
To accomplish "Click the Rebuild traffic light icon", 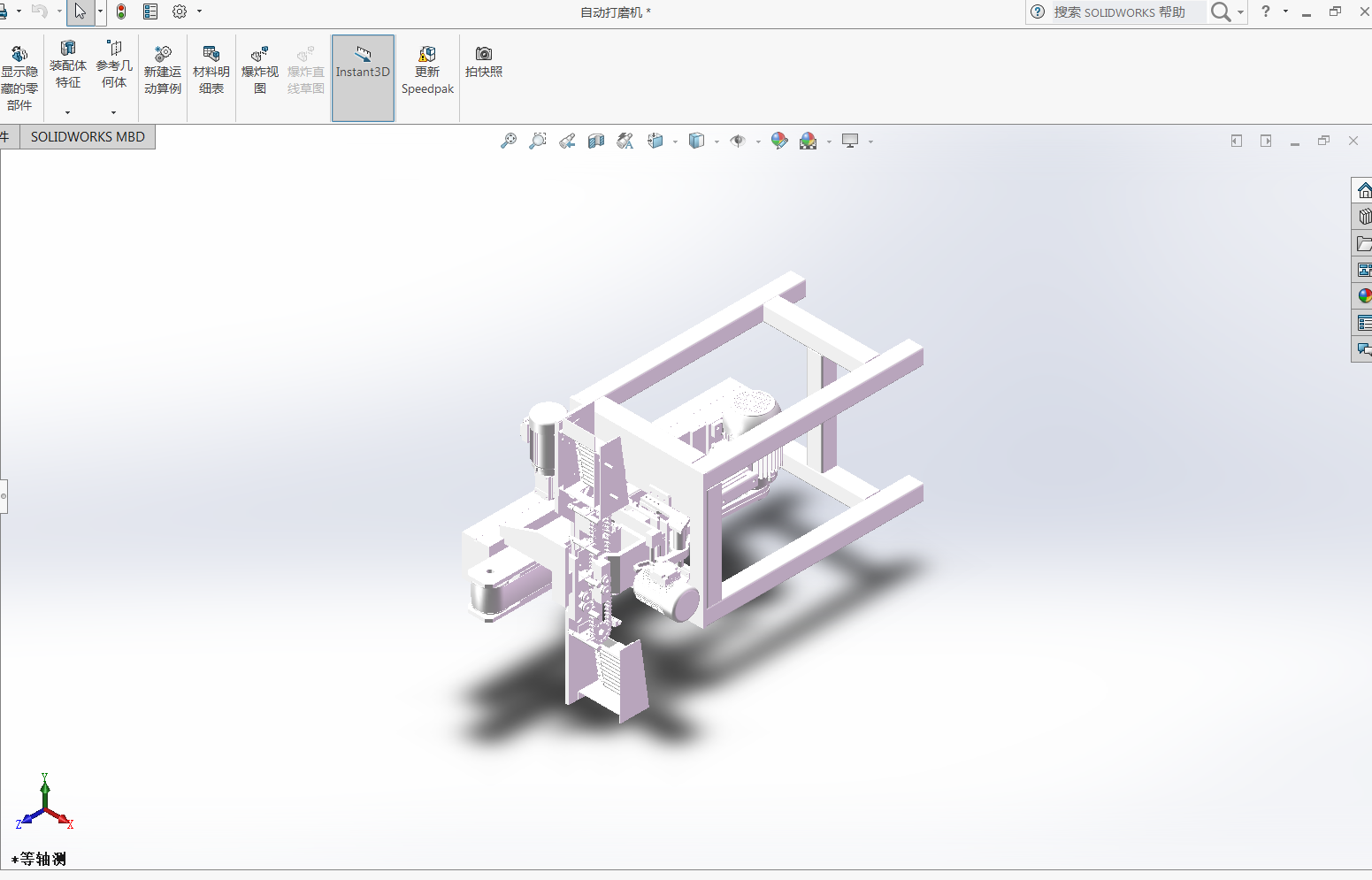I will (121, 11).
